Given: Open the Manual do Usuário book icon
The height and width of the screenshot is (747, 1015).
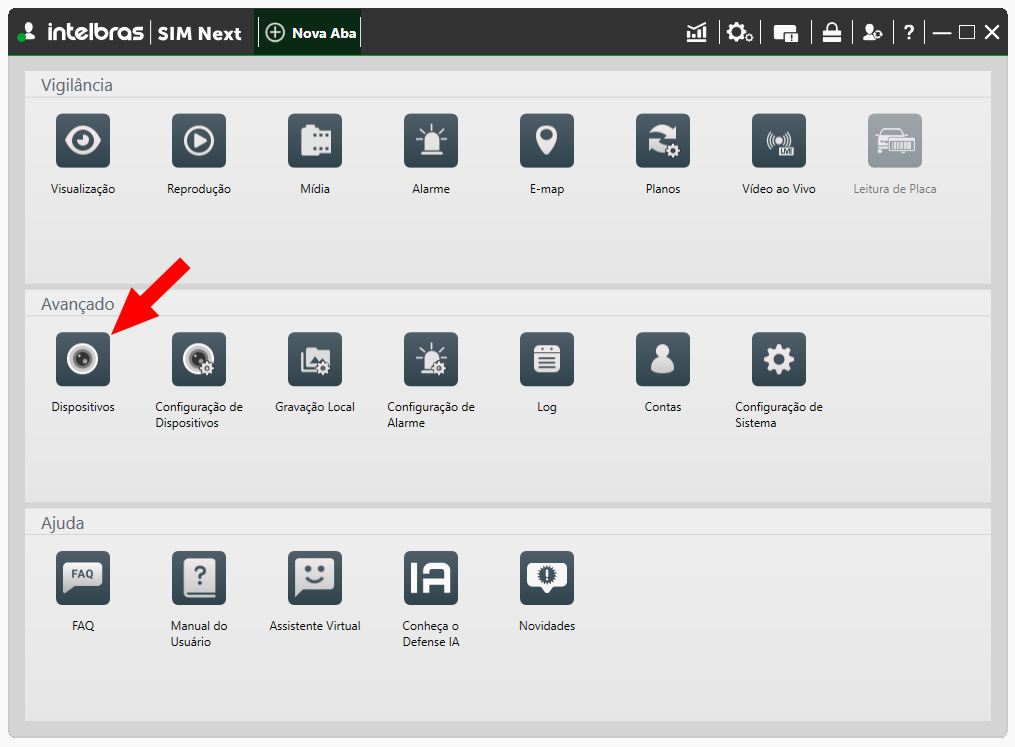Looking at the screenshot, I should [199, 577].
